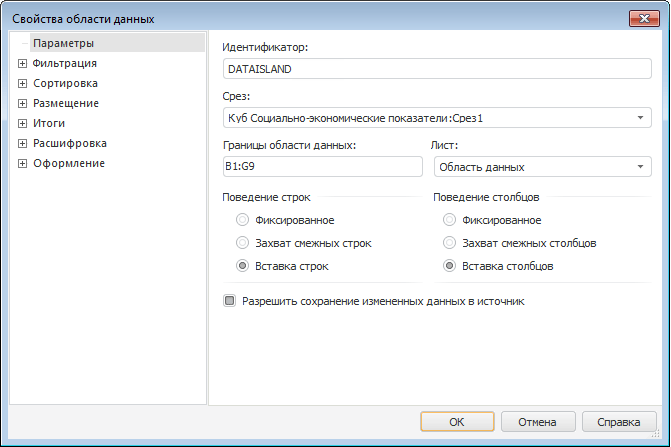This screenshot has width=671, height=447.
Task: Expand the Оформление tree node
Action: click(x=22, y=164)
